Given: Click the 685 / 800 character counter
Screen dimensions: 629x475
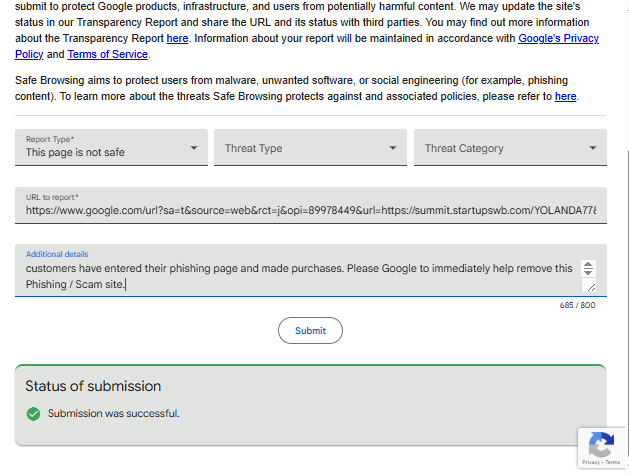Looking at the screenshot, I should [578, 305].
